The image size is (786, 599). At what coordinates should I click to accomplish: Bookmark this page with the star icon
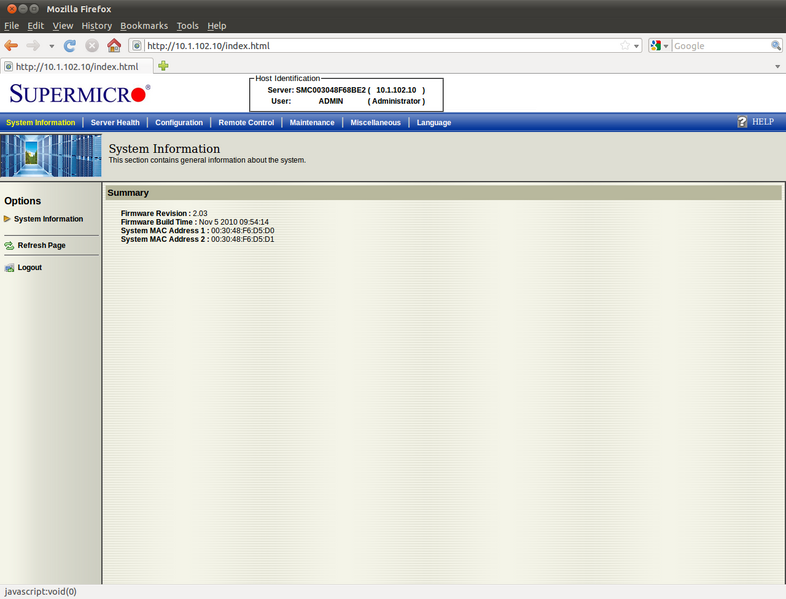pos(625,46)
